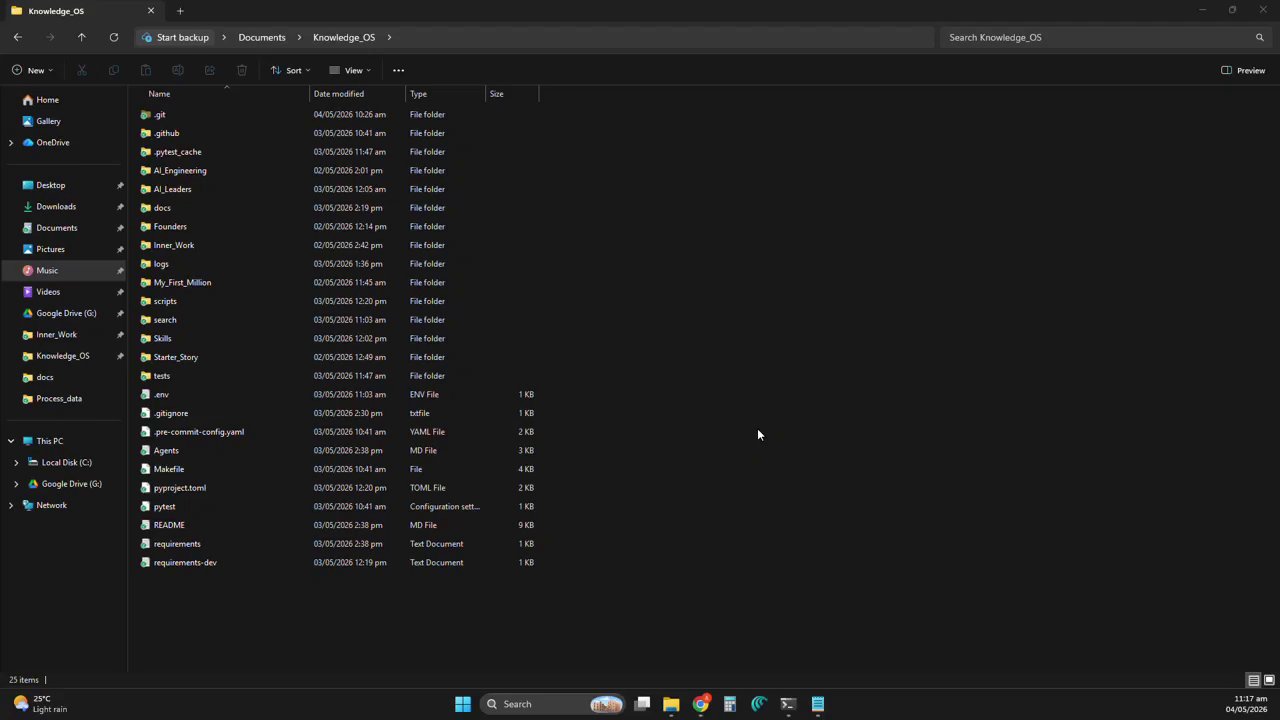The image size is (1280, 720).
Task: Go back with the Back arrow
Action: 18,37
